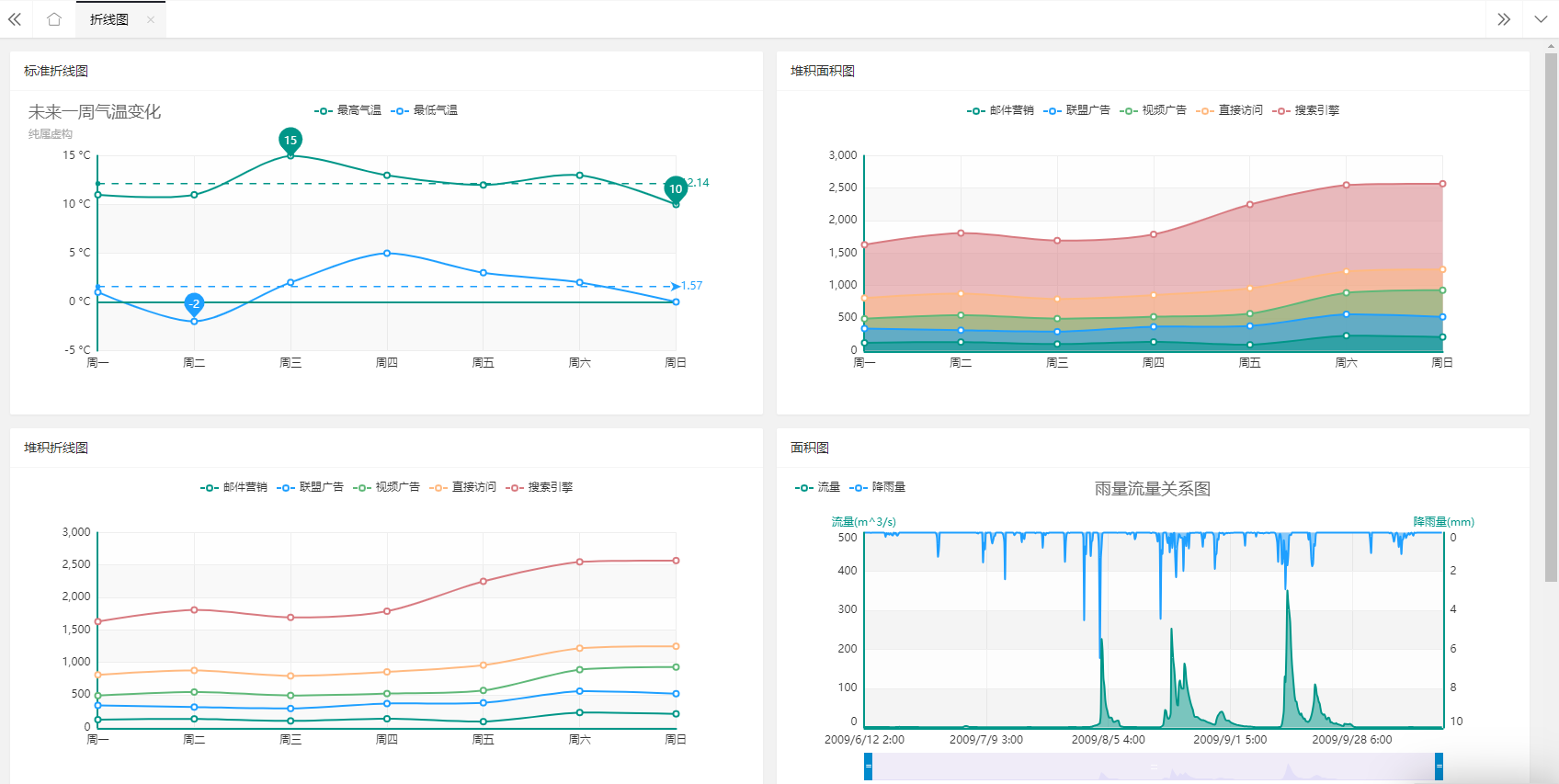This screenshot has height=784, width=1559.
Task: Select the 折线图 tab
Action: (109, 19)
